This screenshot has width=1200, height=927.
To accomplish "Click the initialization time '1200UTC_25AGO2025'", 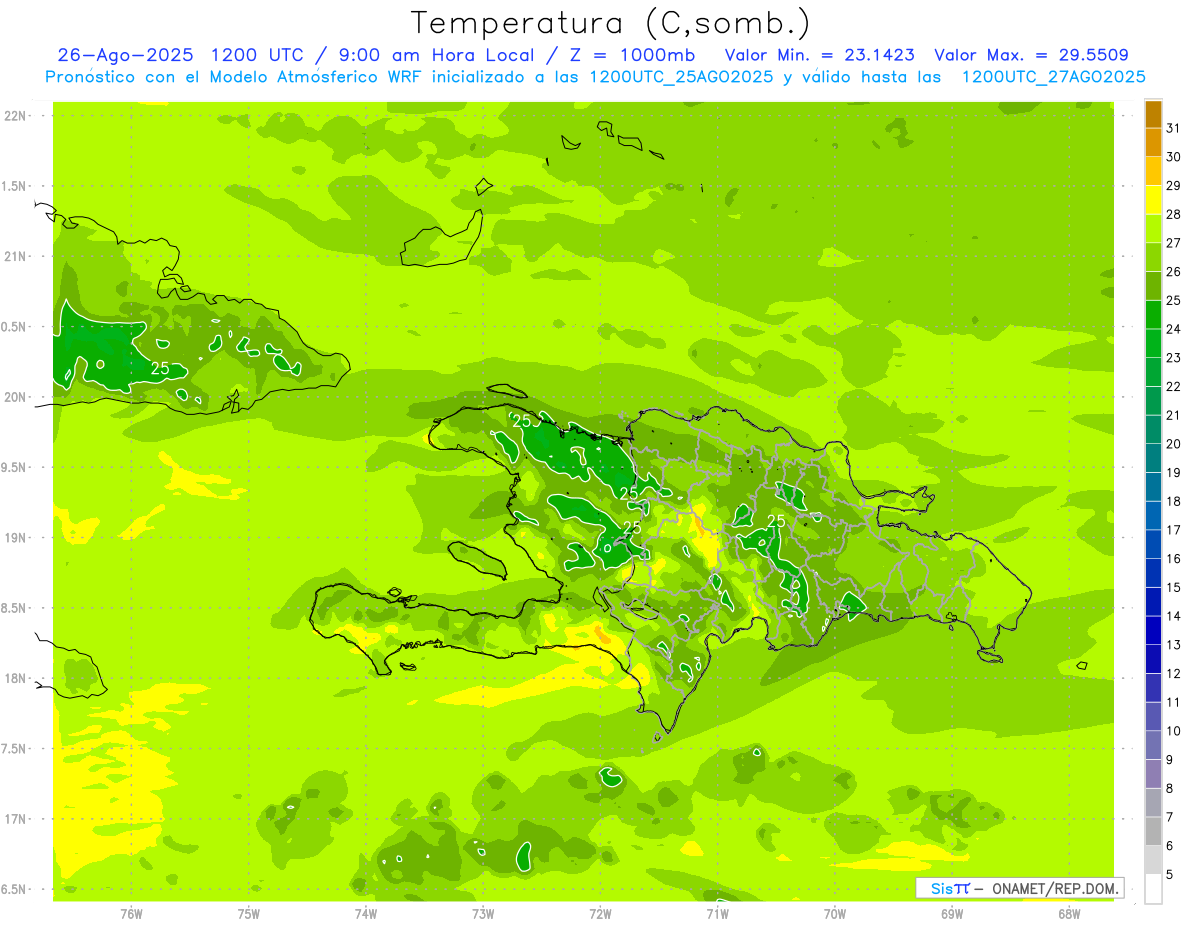I will click(681, 77).
